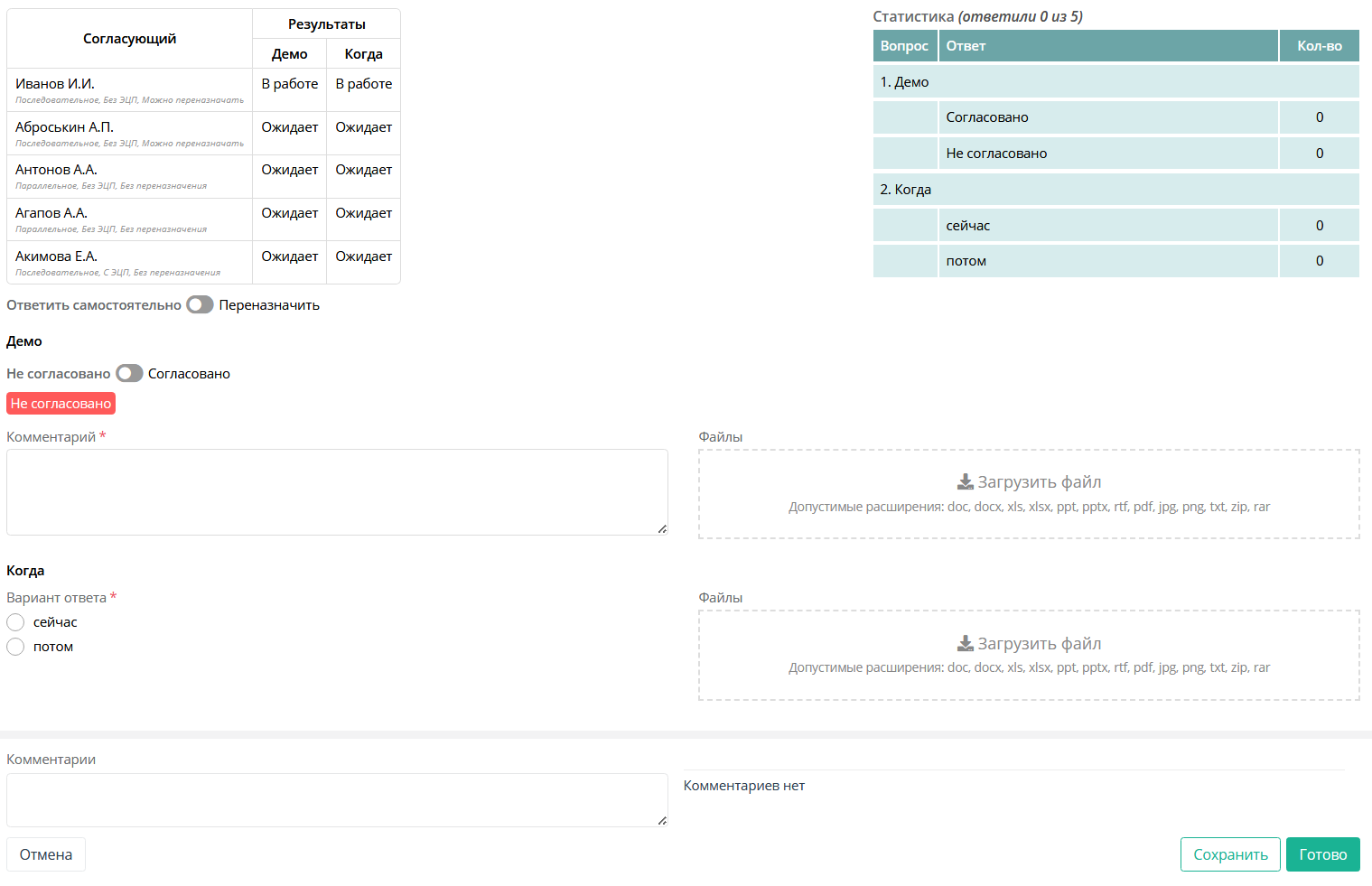Switch Демо toggle to Согласовано
Screen dimensions: 1372x886
click(129, 374)
